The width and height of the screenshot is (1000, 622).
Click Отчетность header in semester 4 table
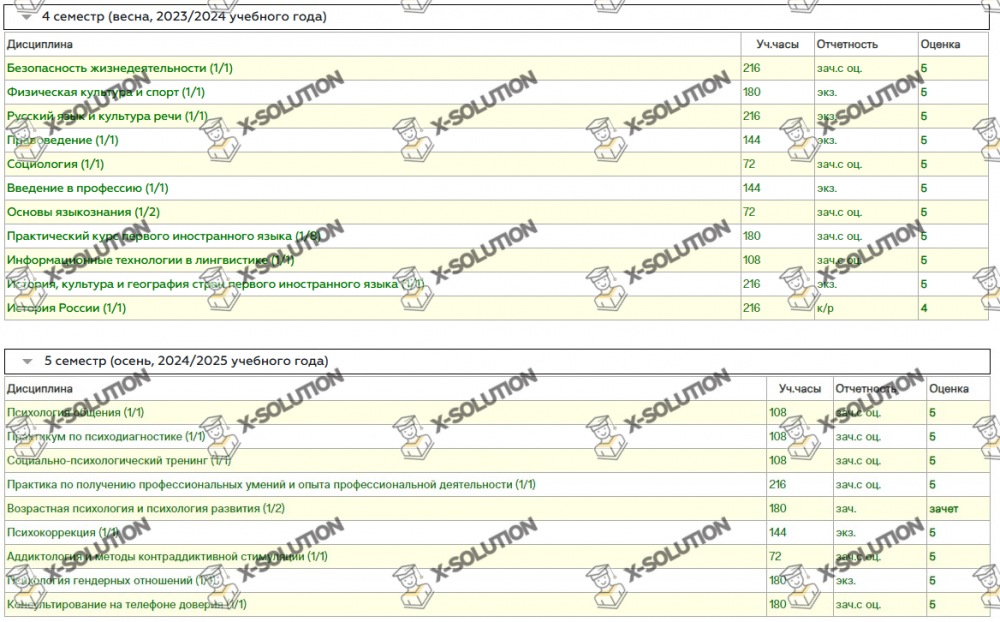click(x=847, y=45)
